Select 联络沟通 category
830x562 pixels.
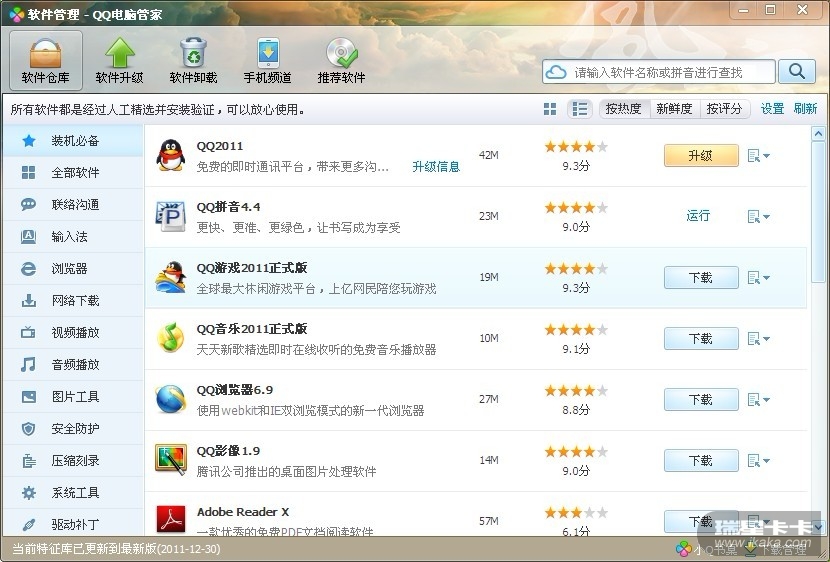(73, 205)
